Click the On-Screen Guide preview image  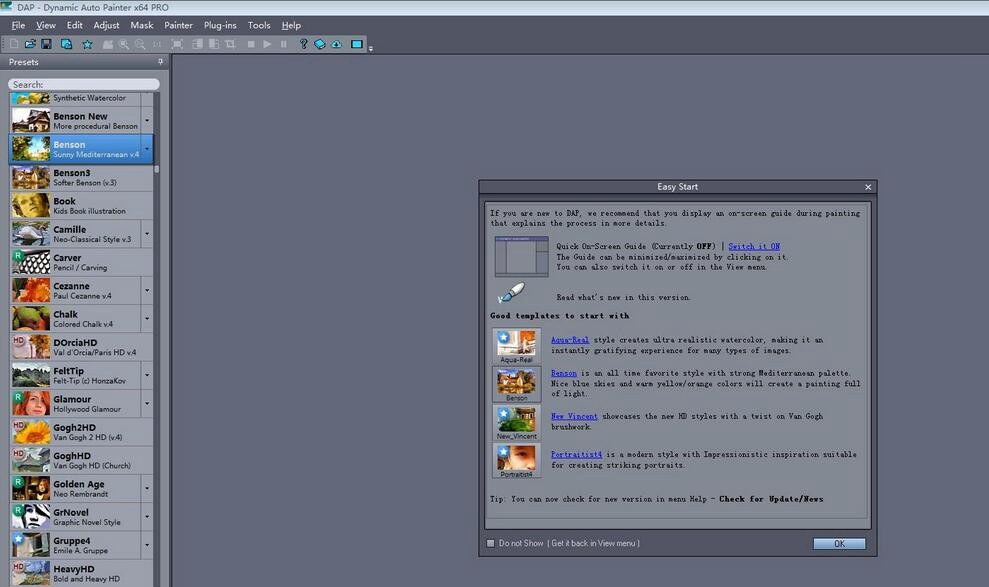pos(521,256)
